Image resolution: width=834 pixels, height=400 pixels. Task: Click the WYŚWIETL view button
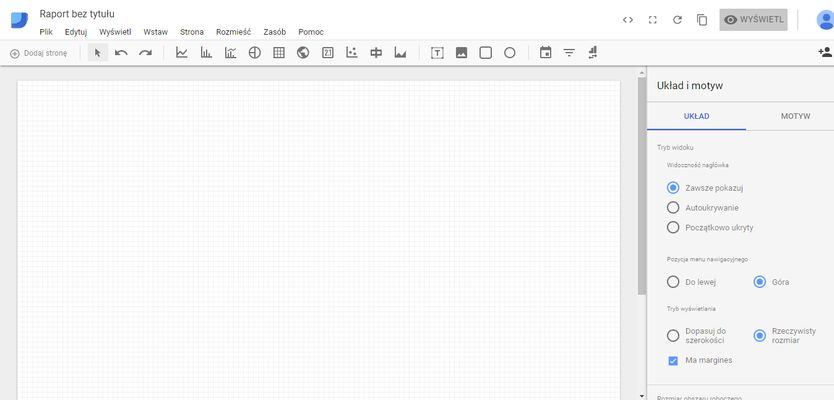click(x=753, y=20)
